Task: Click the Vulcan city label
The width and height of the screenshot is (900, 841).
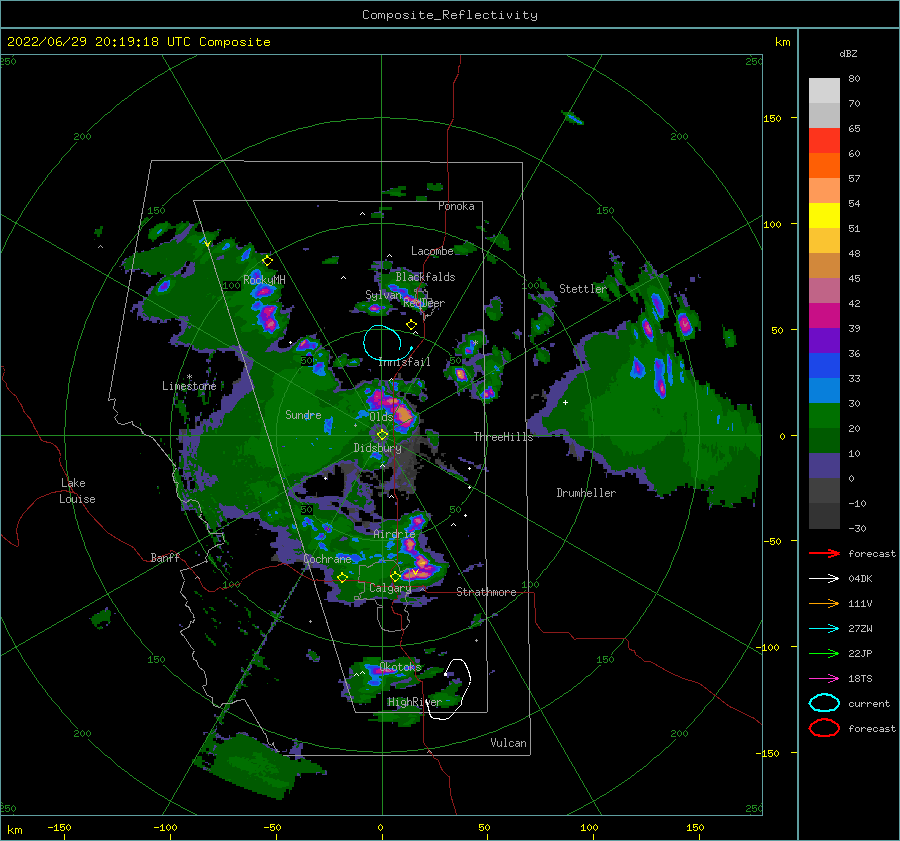Action: coord(509,743)
